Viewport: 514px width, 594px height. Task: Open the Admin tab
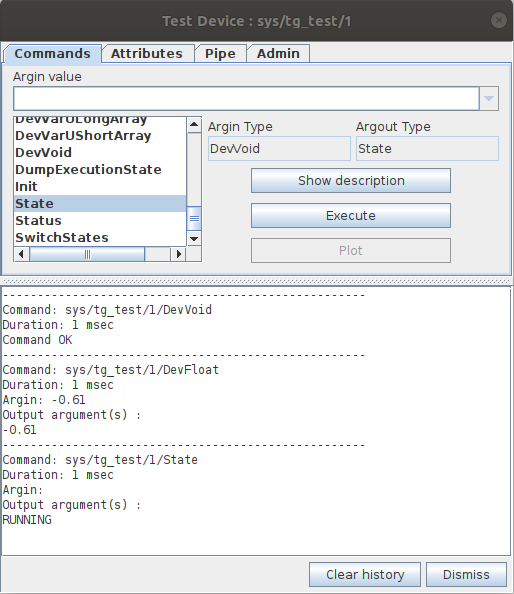point(278,53)
